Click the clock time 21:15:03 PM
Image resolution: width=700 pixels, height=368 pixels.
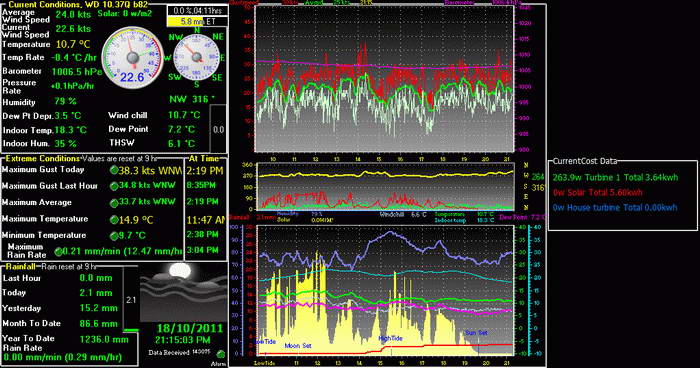pyautogui.click(x=183, y=340)
